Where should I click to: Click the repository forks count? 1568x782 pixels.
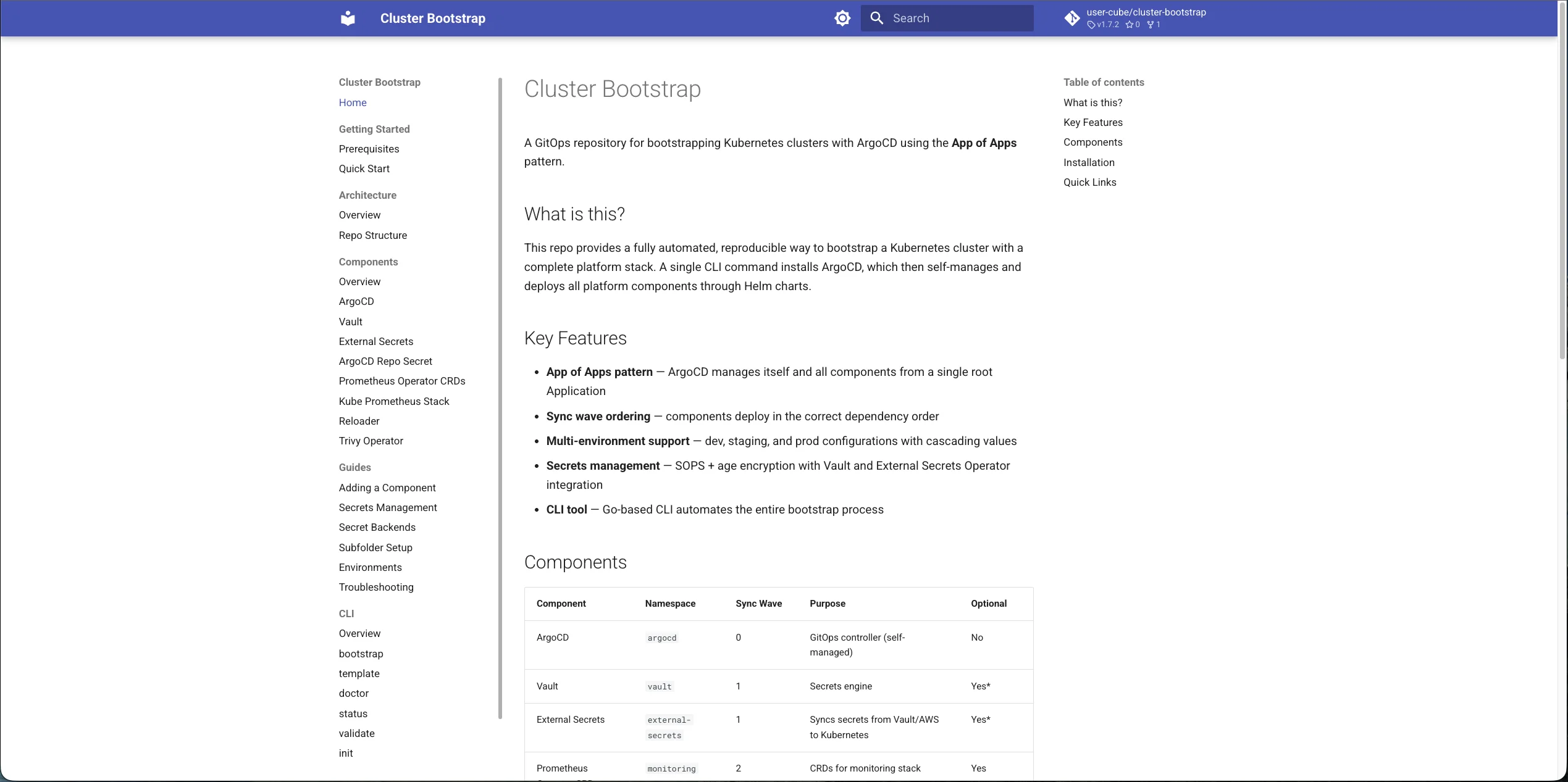pyautogui.click(x=1154, y=25)
